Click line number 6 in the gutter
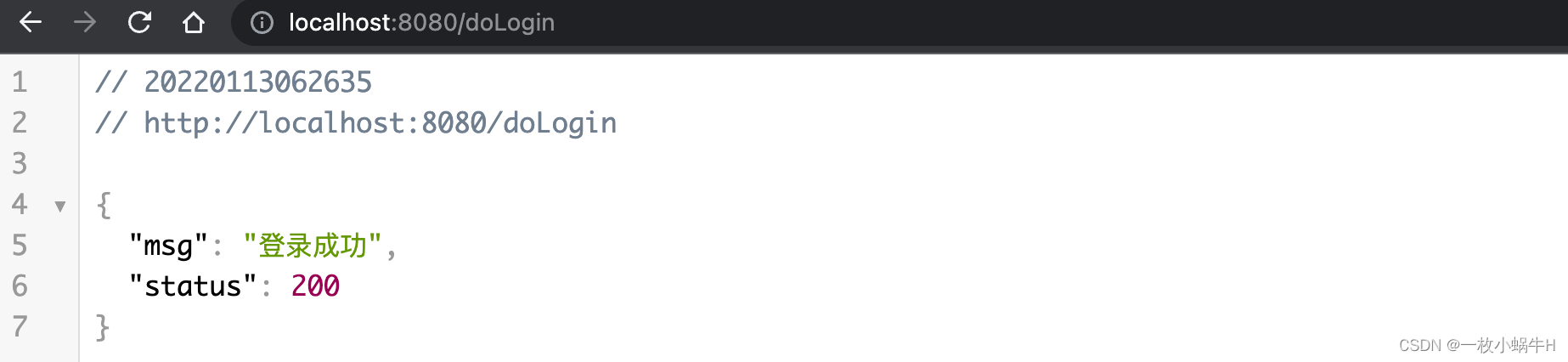The width and height of the screenshot is (1568, 362). [20, 286]
